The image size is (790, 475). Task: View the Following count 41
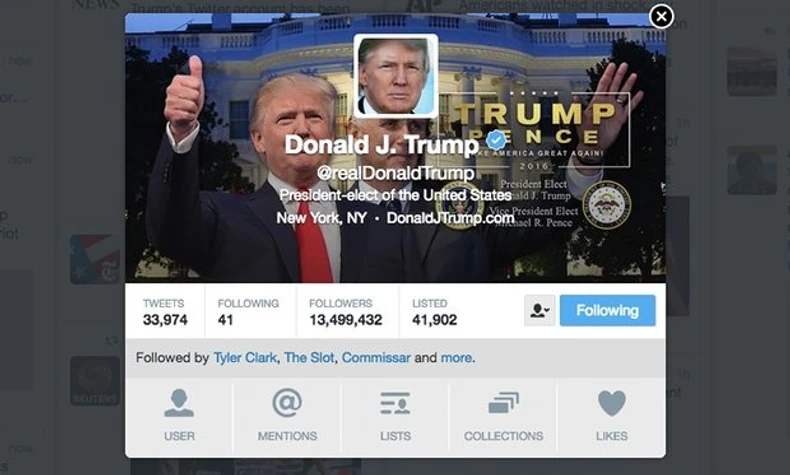point(248,312)
